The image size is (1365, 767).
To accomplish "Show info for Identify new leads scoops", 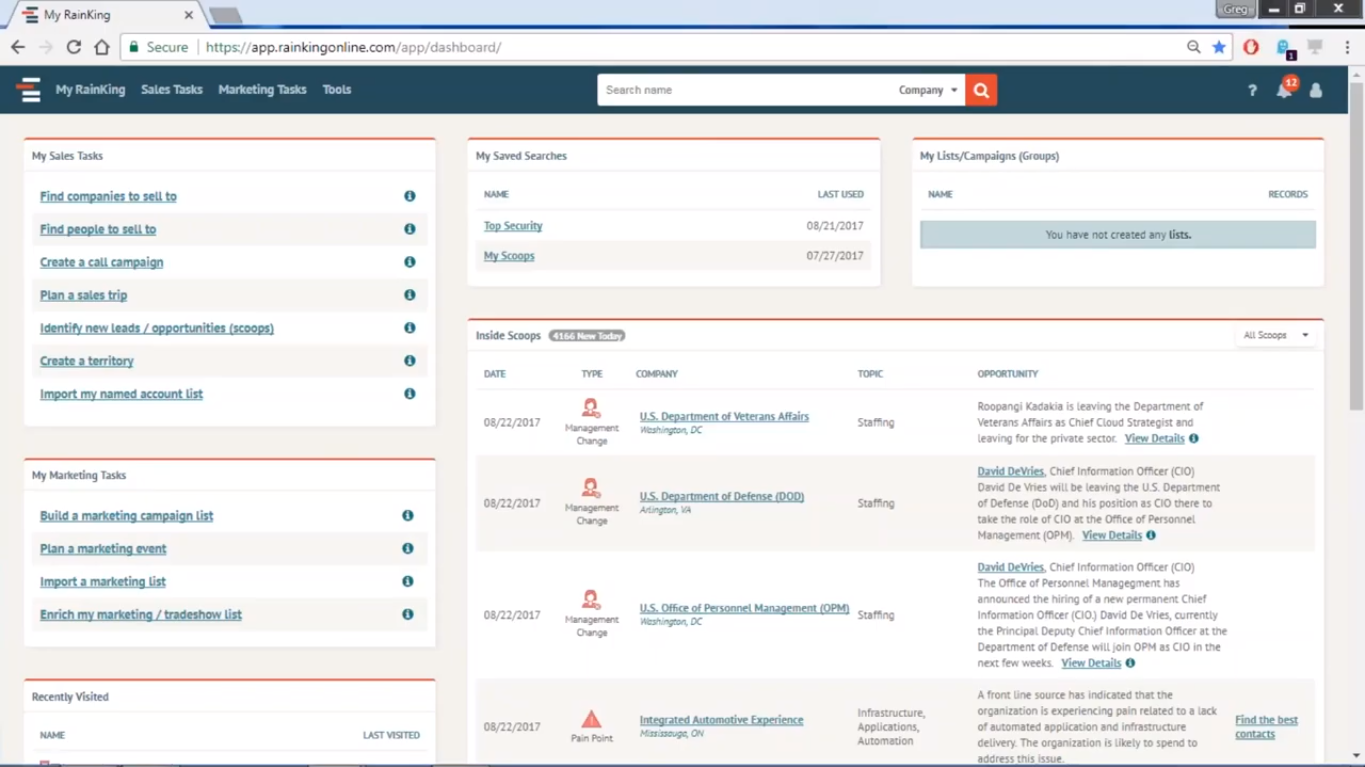I will pyautogui.click(x=410, y=328).
